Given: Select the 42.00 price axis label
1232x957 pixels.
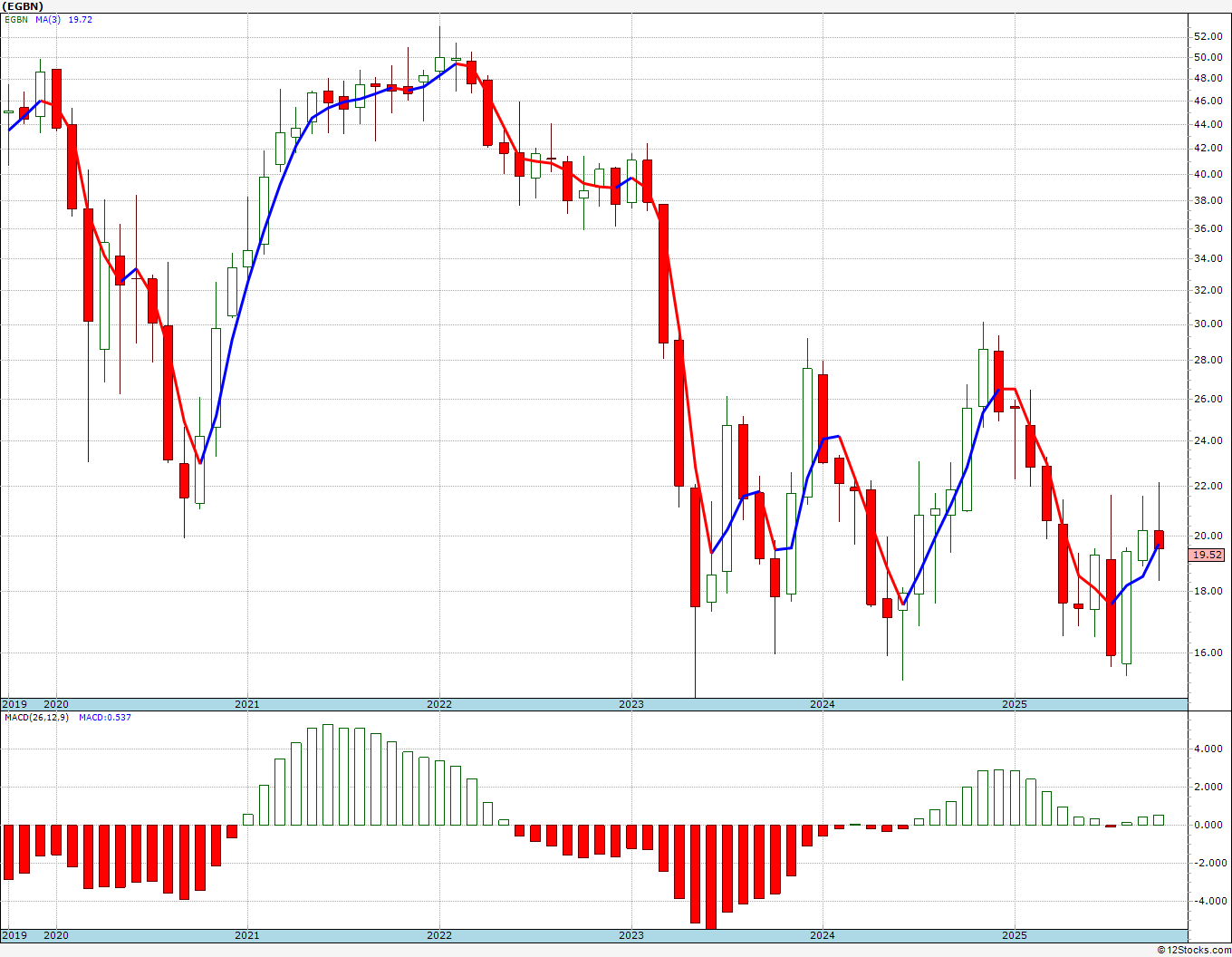Looking at the screenshot, I should pos(1208,148).
